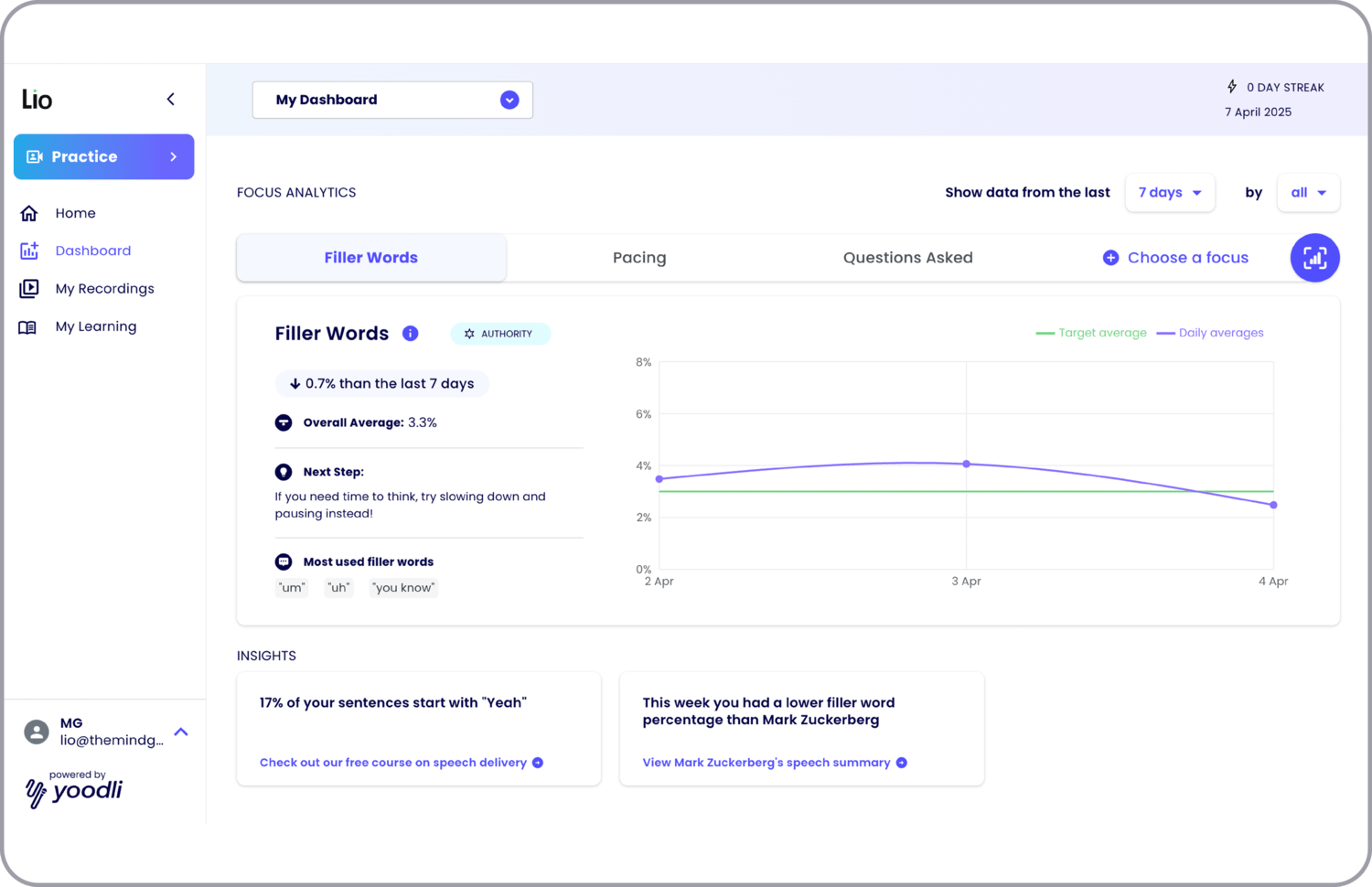Open the 7 days time range dropdown
Screen dimensions: 1372x887
(x=1169, y=193)
